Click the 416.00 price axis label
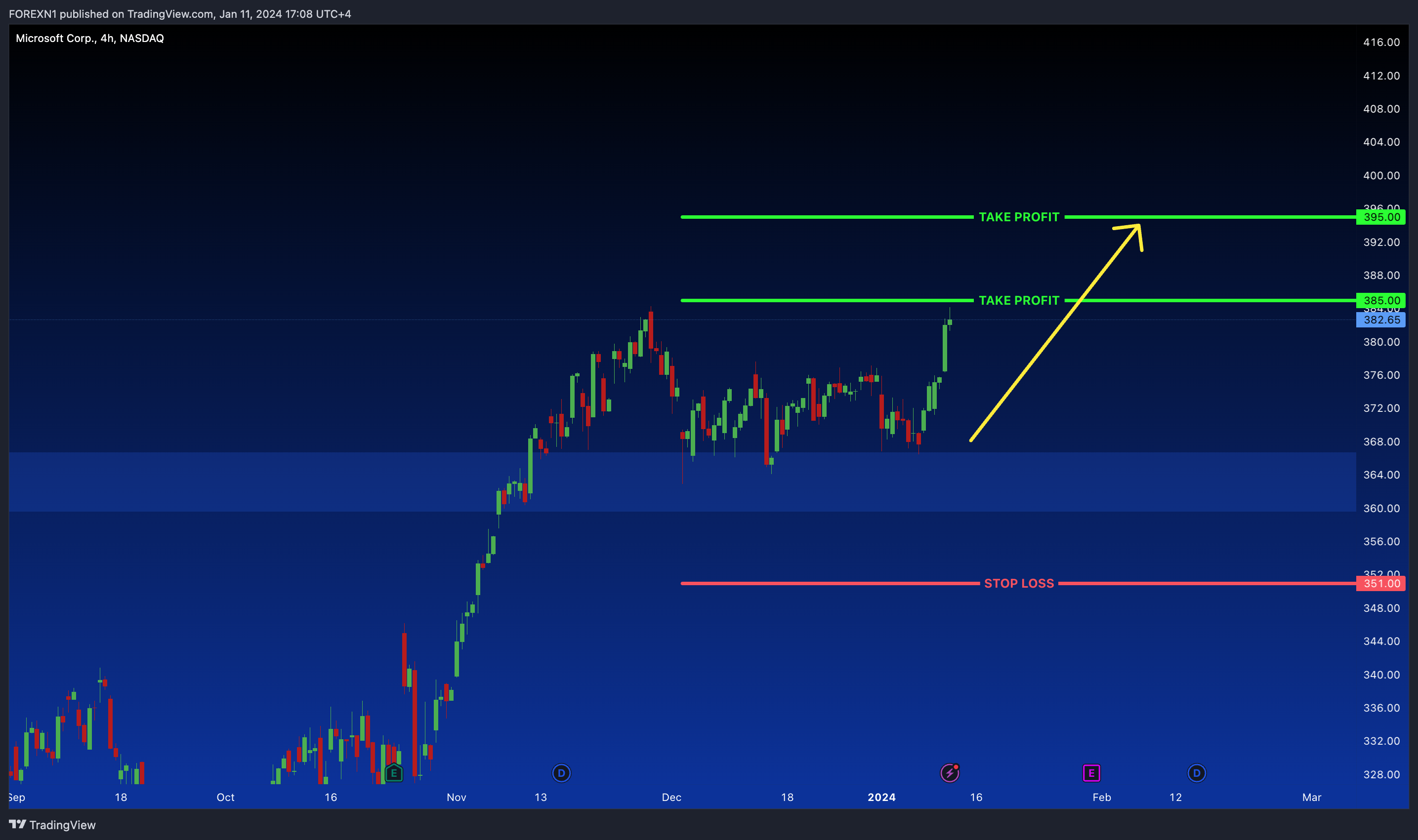1418x840 pixels. click(1381, 42)
